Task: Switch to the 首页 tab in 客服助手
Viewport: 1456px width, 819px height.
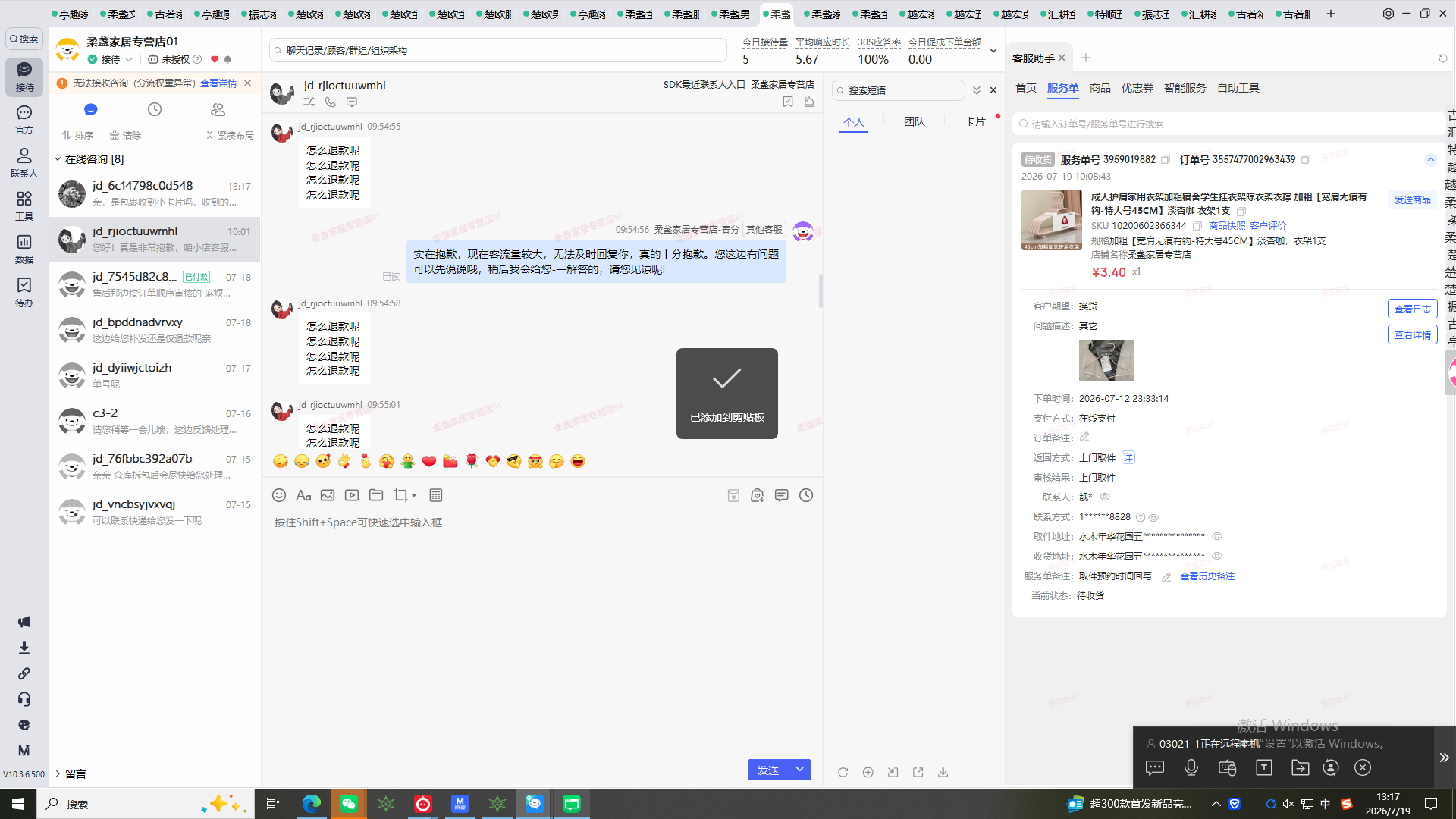Action: click(1026, 88)
